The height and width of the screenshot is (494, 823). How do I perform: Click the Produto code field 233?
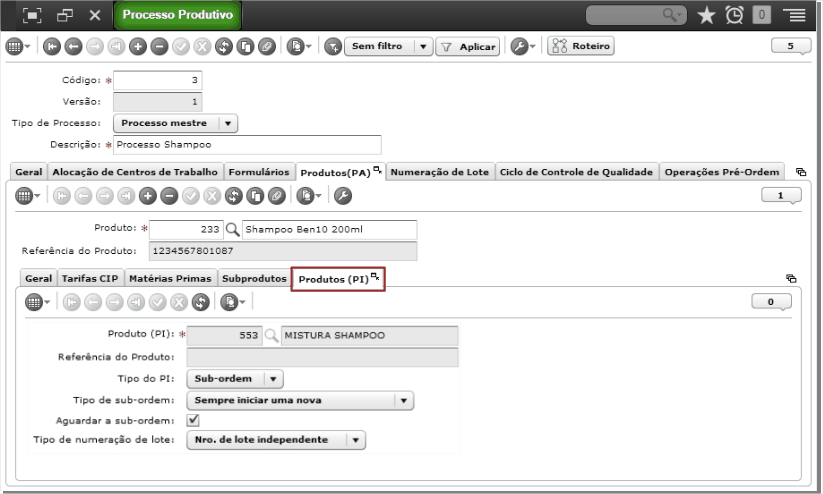point(186,229)
